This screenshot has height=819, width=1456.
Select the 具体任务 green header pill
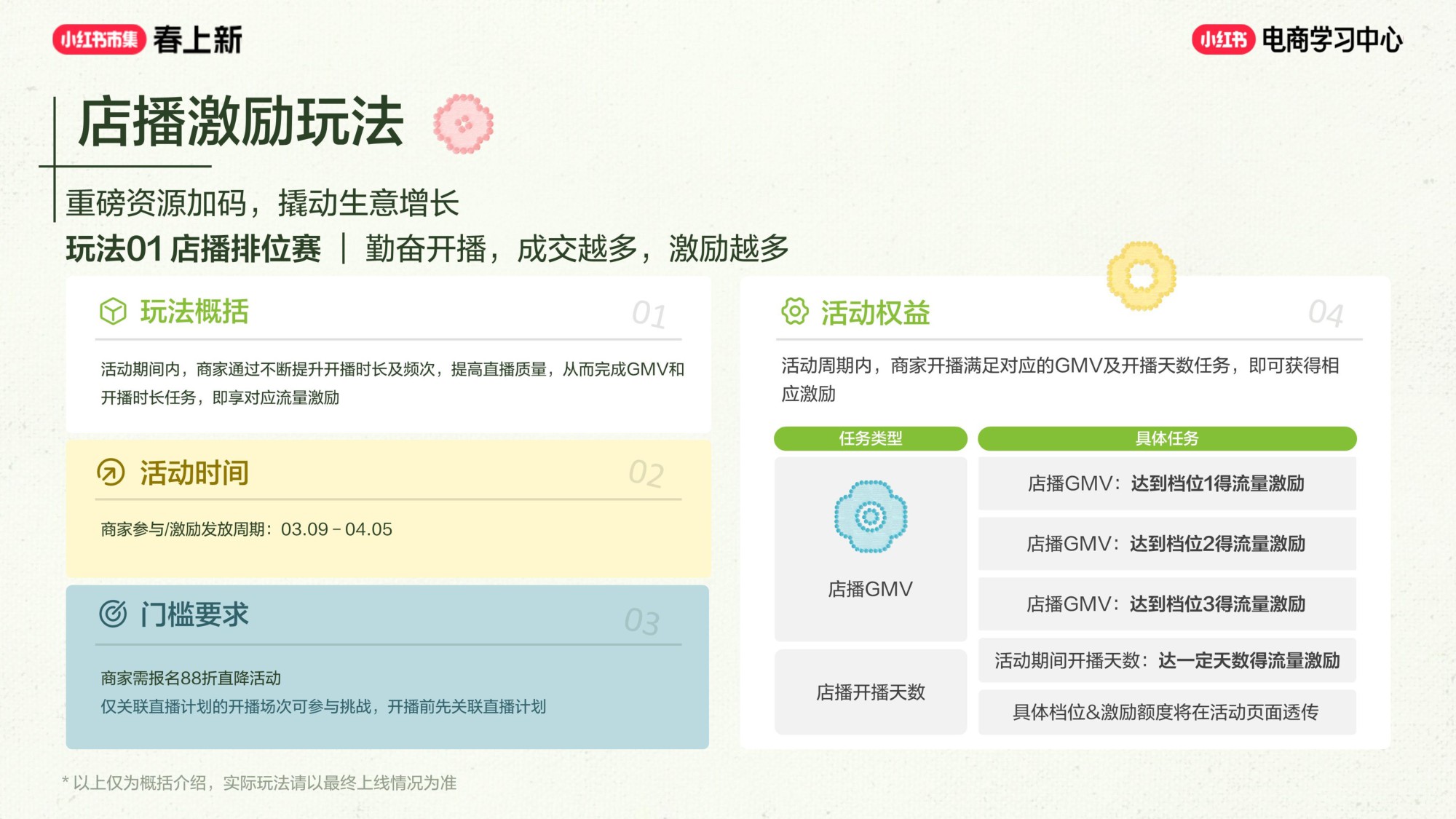1167,438
